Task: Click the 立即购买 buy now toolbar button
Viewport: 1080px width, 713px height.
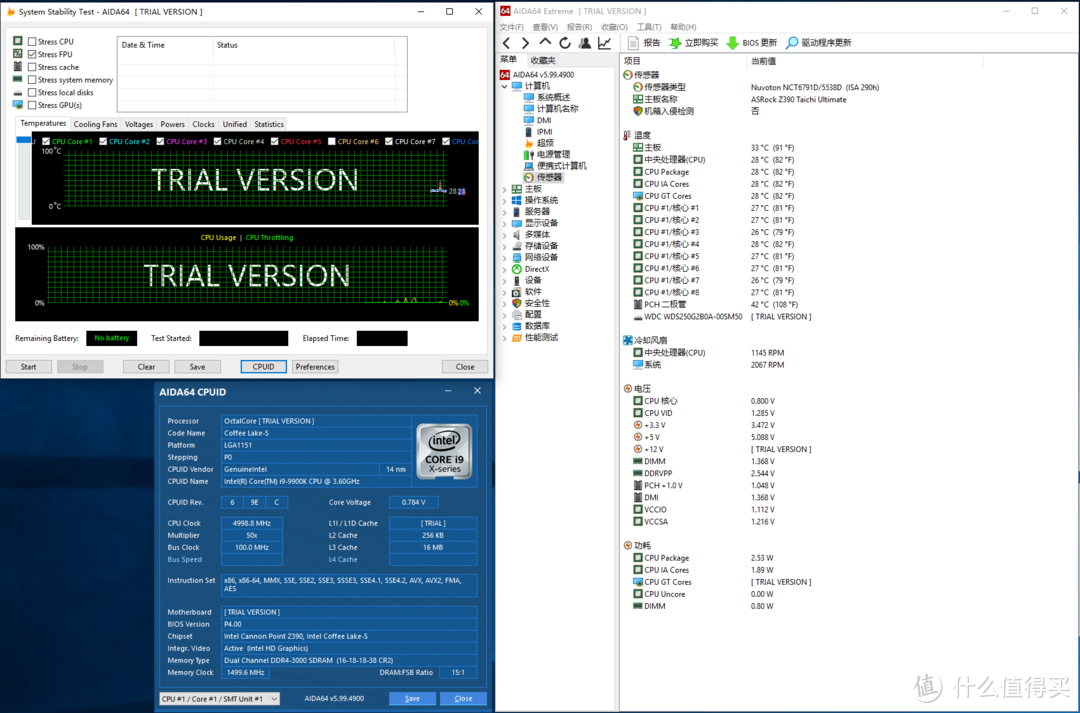Action: [x=694, y=43]
